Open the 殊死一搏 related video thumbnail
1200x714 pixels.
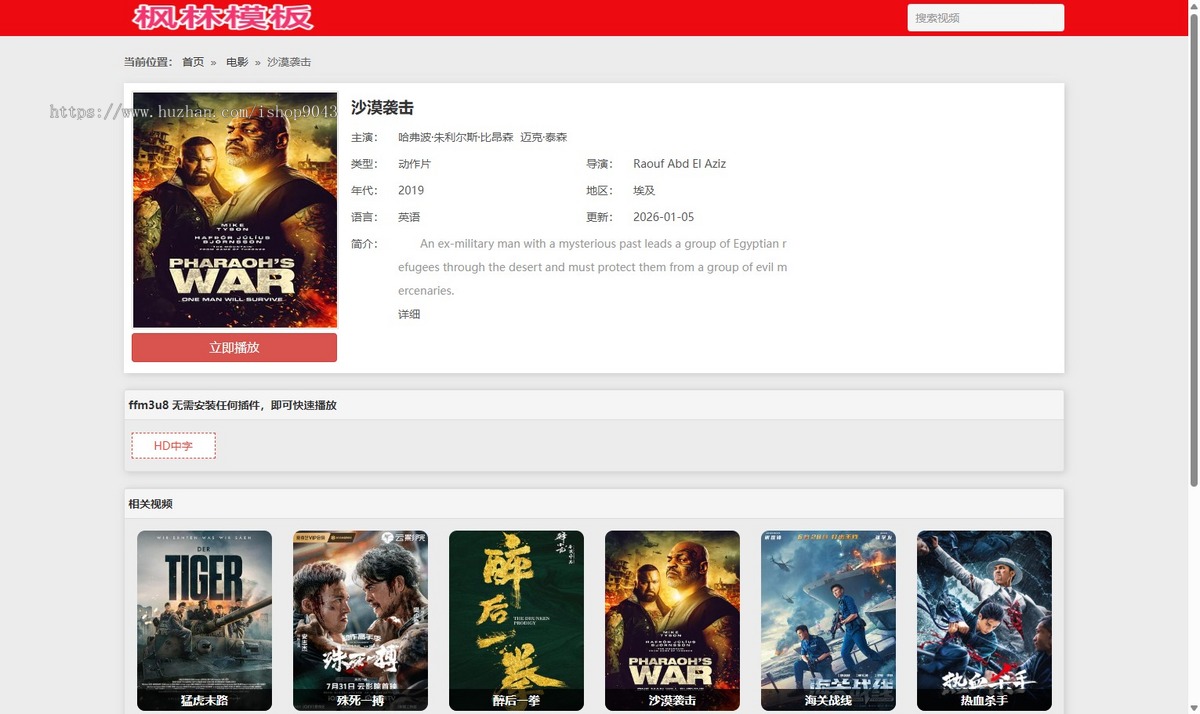click(360, 620)
